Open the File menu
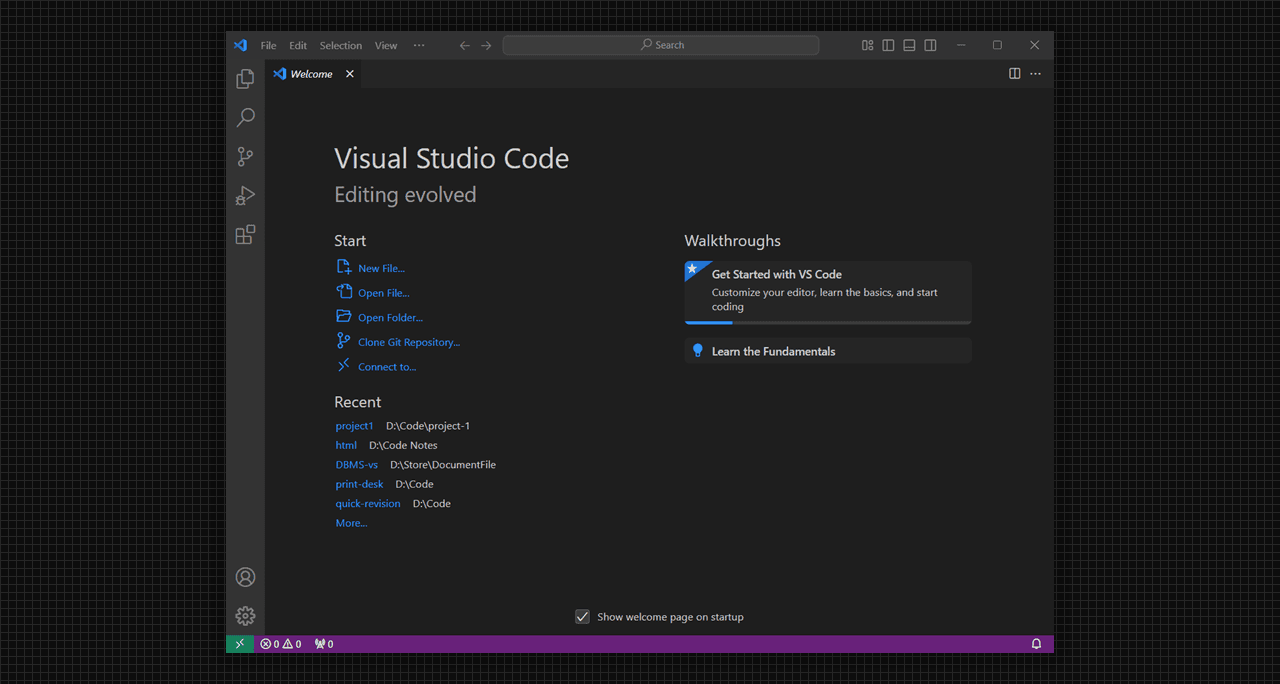The height and width of the screenshot is (684, 1280). pos(268,45)
